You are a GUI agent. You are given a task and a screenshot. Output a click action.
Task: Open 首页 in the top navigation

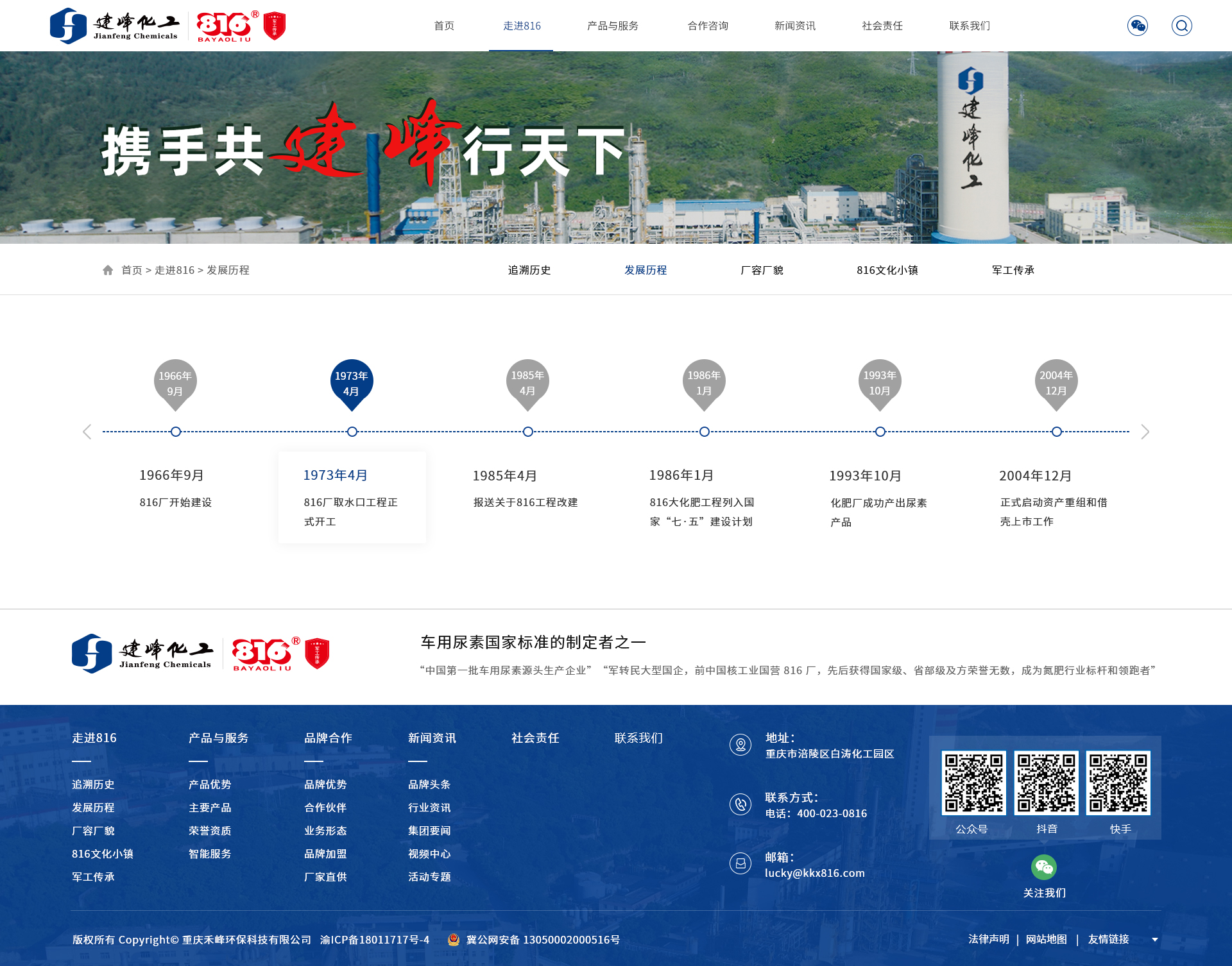(444, 26)
